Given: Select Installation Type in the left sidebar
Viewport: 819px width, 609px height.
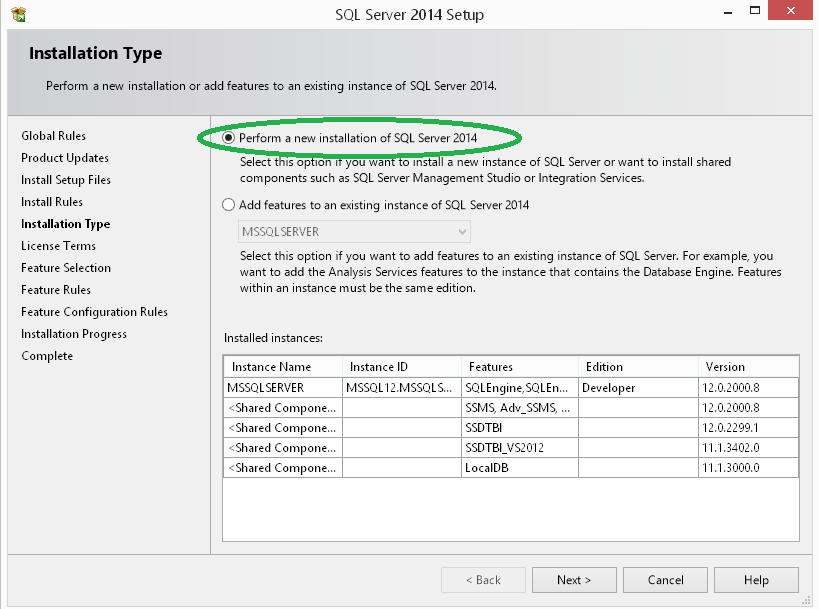Looking at the screenshot, I should click(x=65, y=223).
